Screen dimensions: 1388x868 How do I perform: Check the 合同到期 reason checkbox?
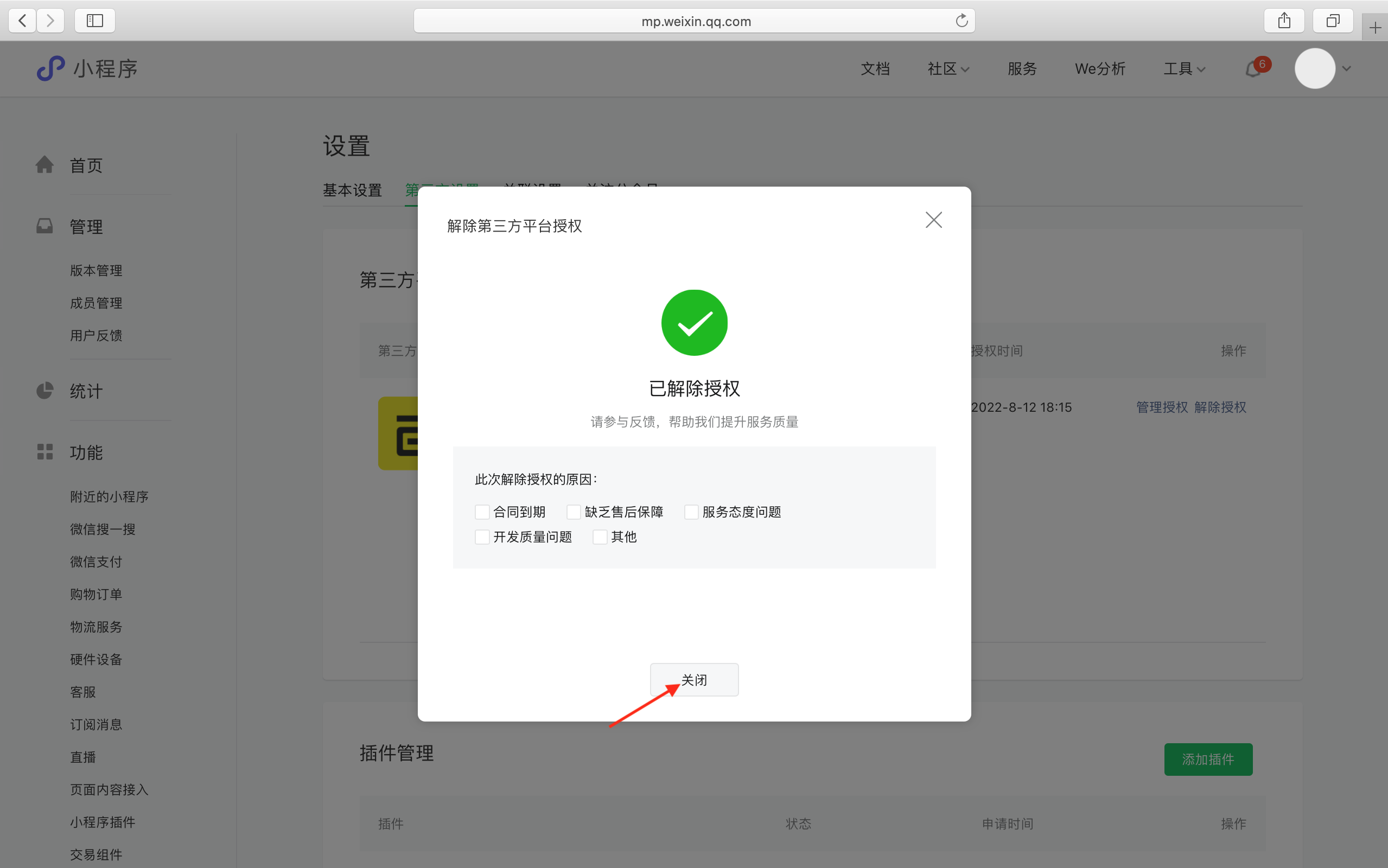(x=482, y=512)
